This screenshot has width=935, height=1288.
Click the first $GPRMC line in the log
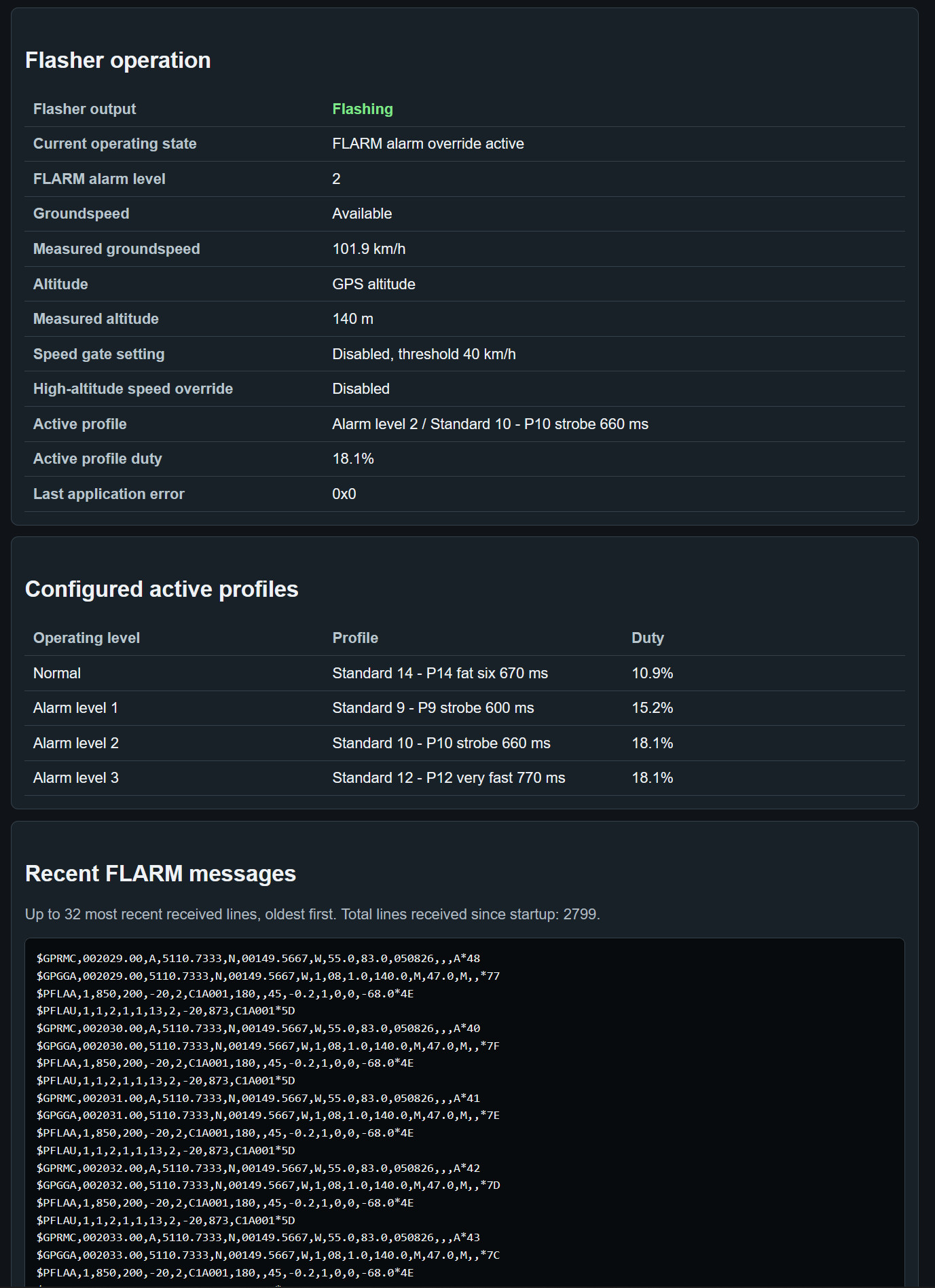click(x=258, y=959)
